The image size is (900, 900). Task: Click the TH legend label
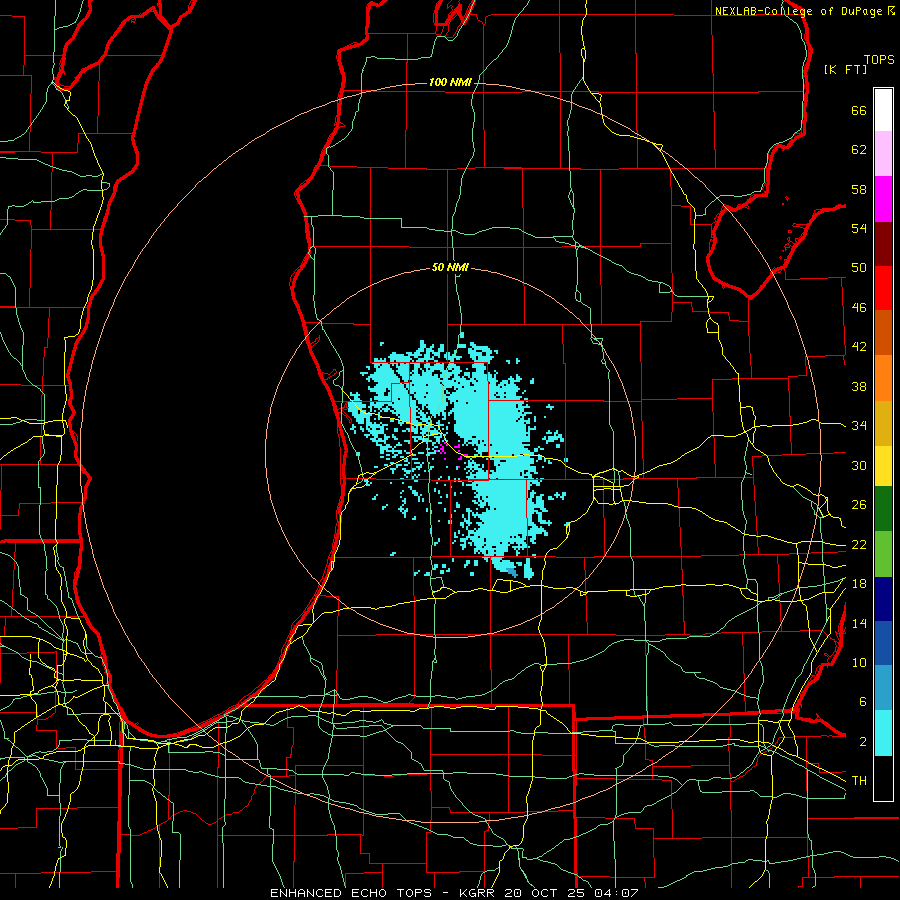[859, 781]
